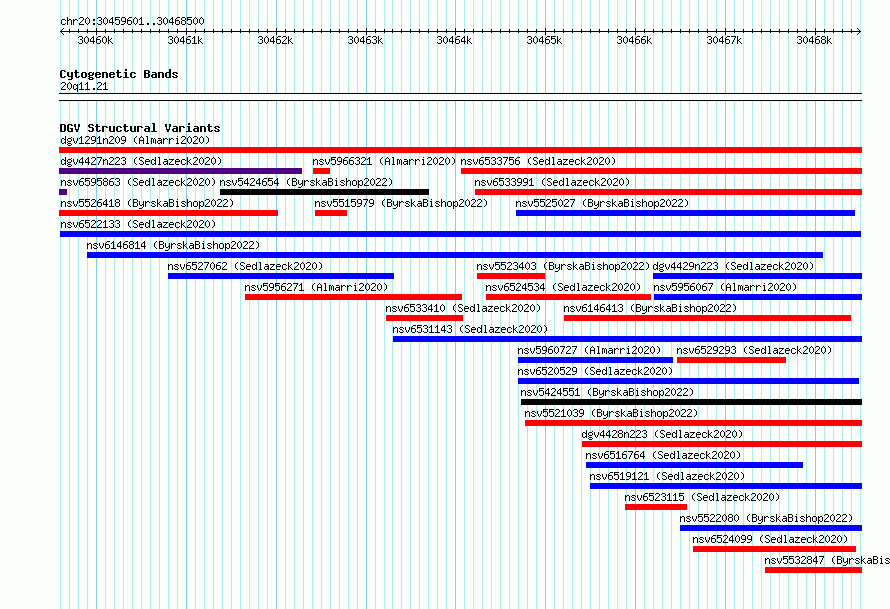Click the nsv5956067 (Almarri2020) label

click(x=725, y=287)
